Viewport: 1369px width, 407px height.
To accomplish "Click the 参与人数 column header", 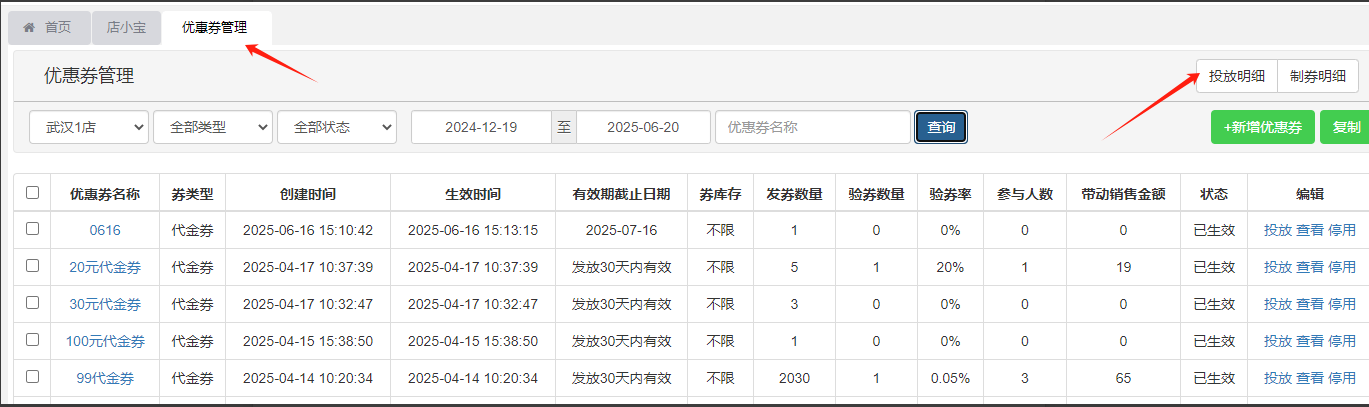I will coord(1024,194).
